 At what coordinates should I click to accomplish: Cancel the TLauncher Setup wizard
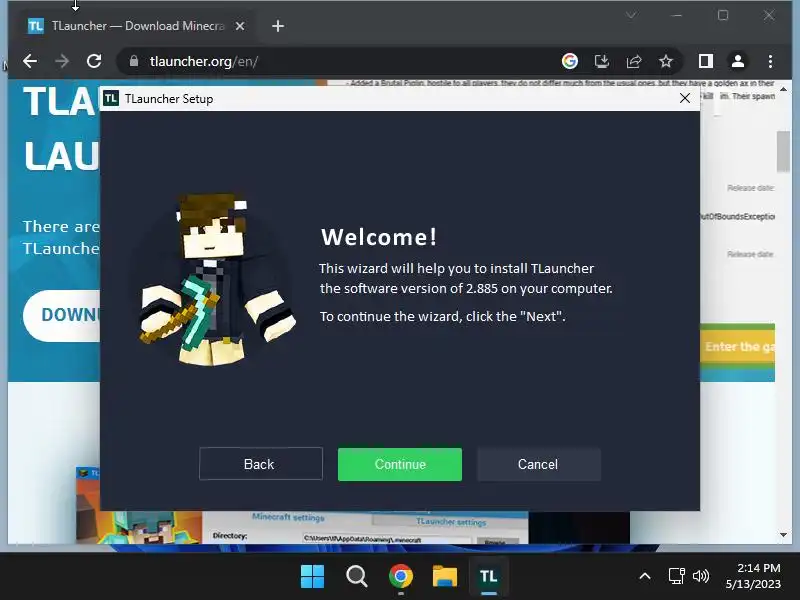[x=539, y=464]
